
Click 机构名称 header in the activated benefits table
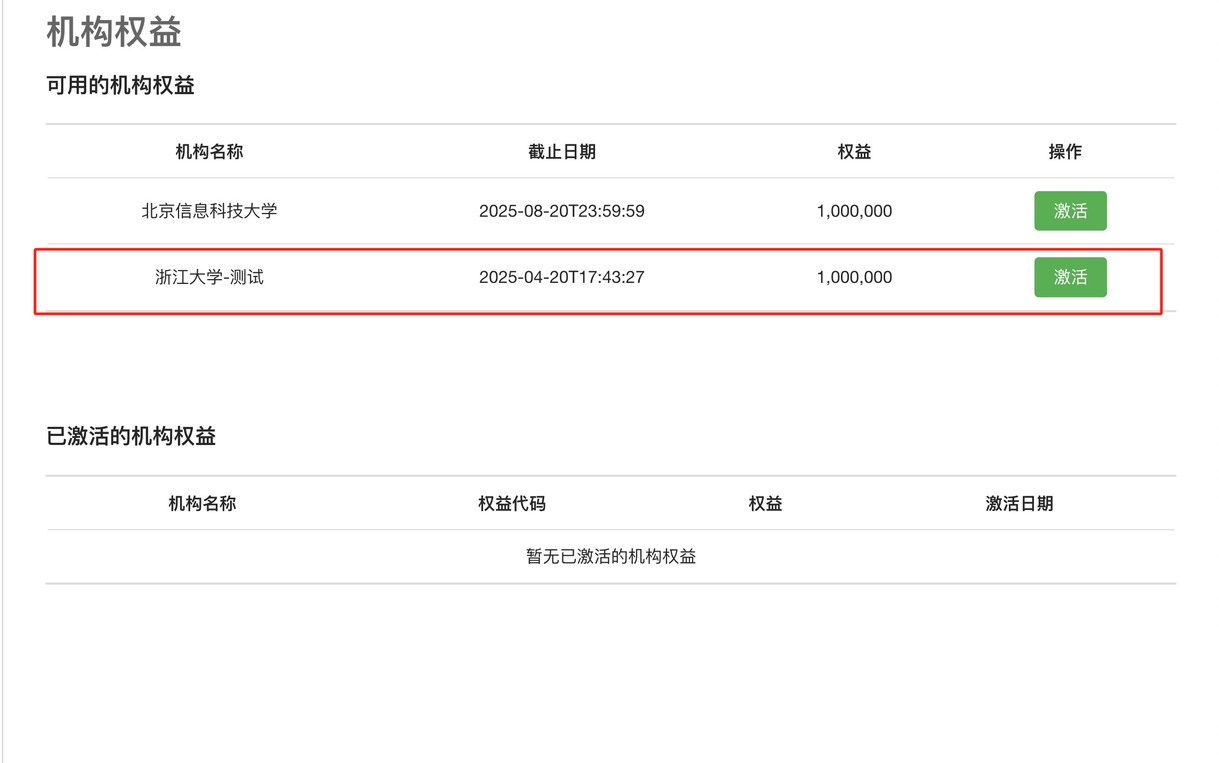tap(202, 504)
